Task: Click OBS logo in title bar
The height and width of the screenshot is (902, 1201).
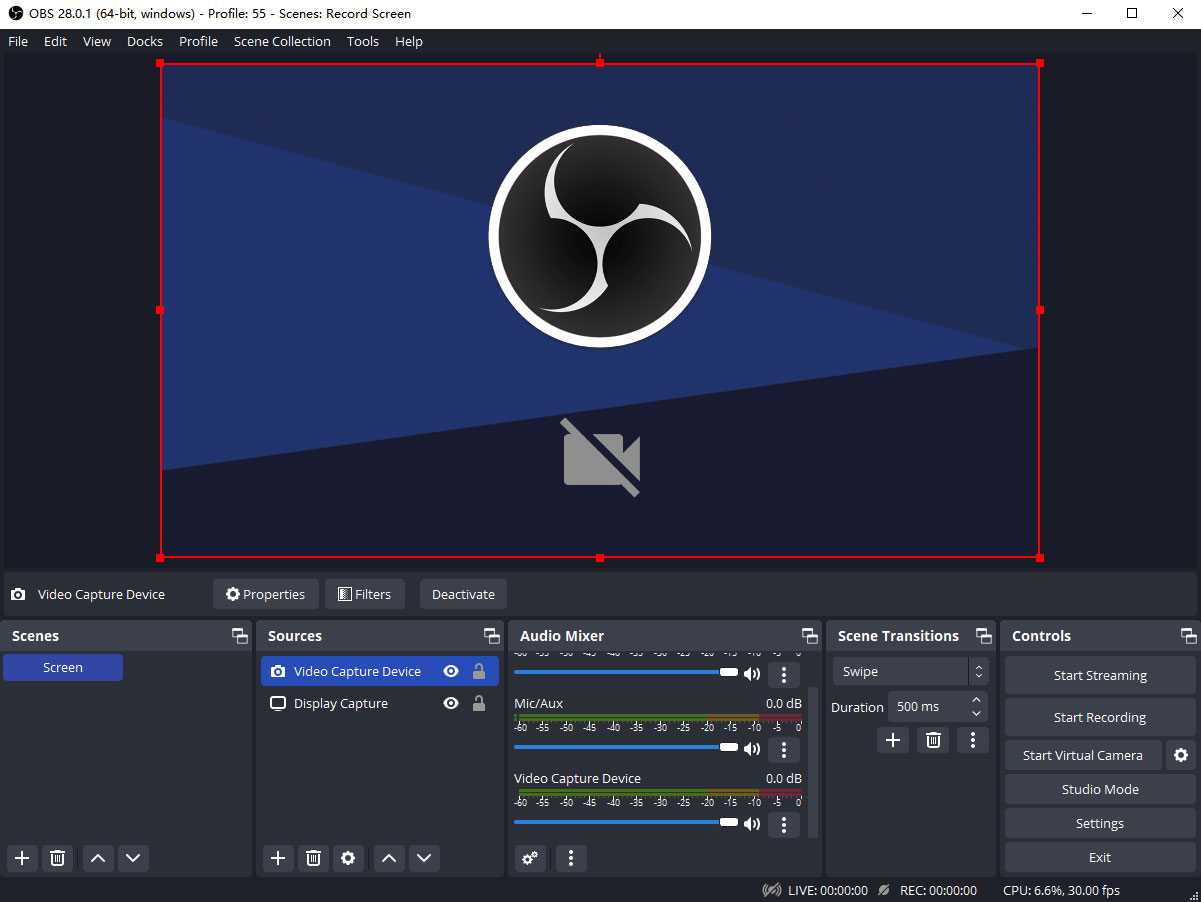Action: 16,14
